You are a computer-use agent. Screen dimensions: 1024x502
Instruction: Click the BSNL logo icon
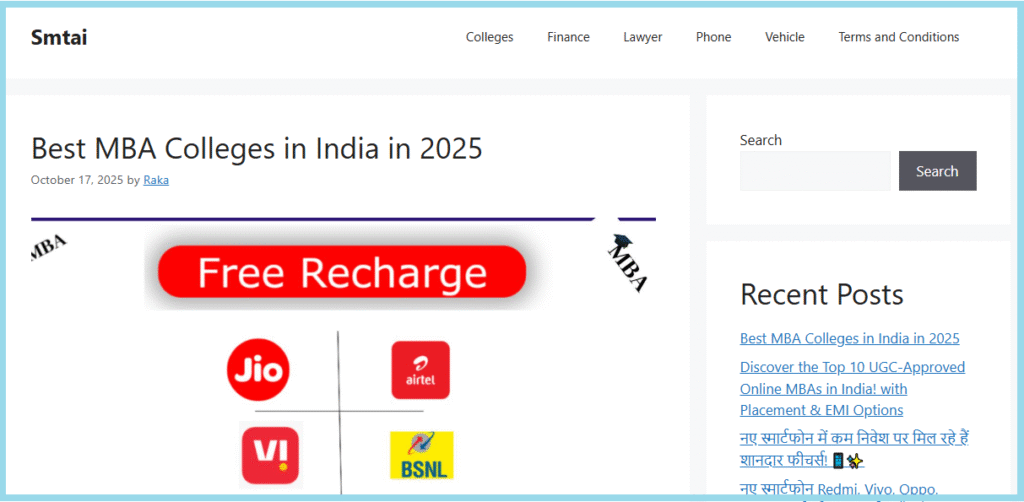[421, 455]
